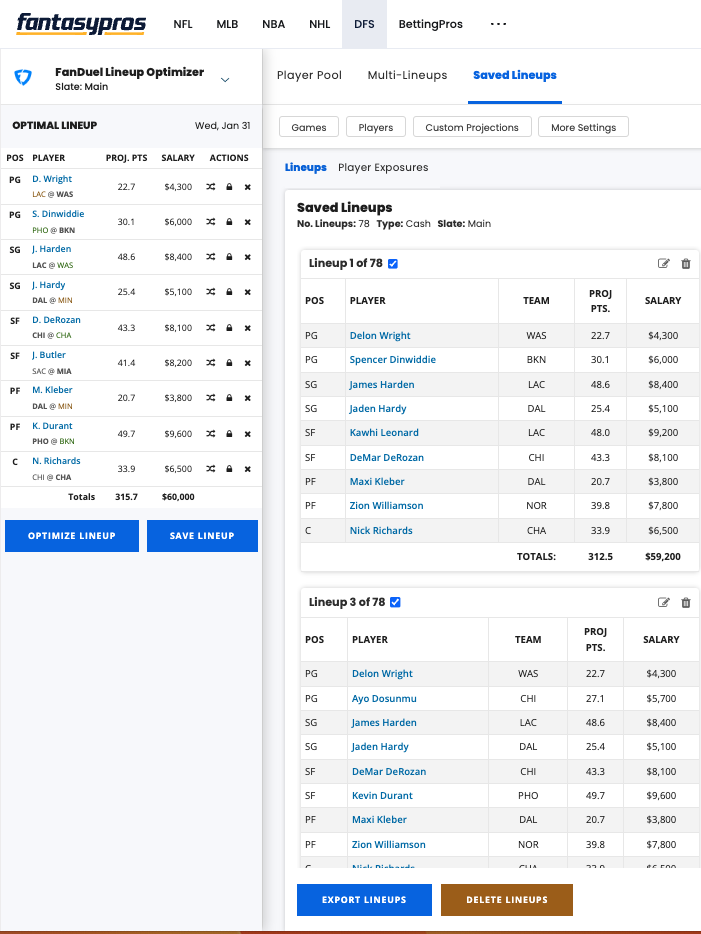Show the Player Exposures sub-tab
This screenshot has width=701, height=934.
[x=383, y=167]
